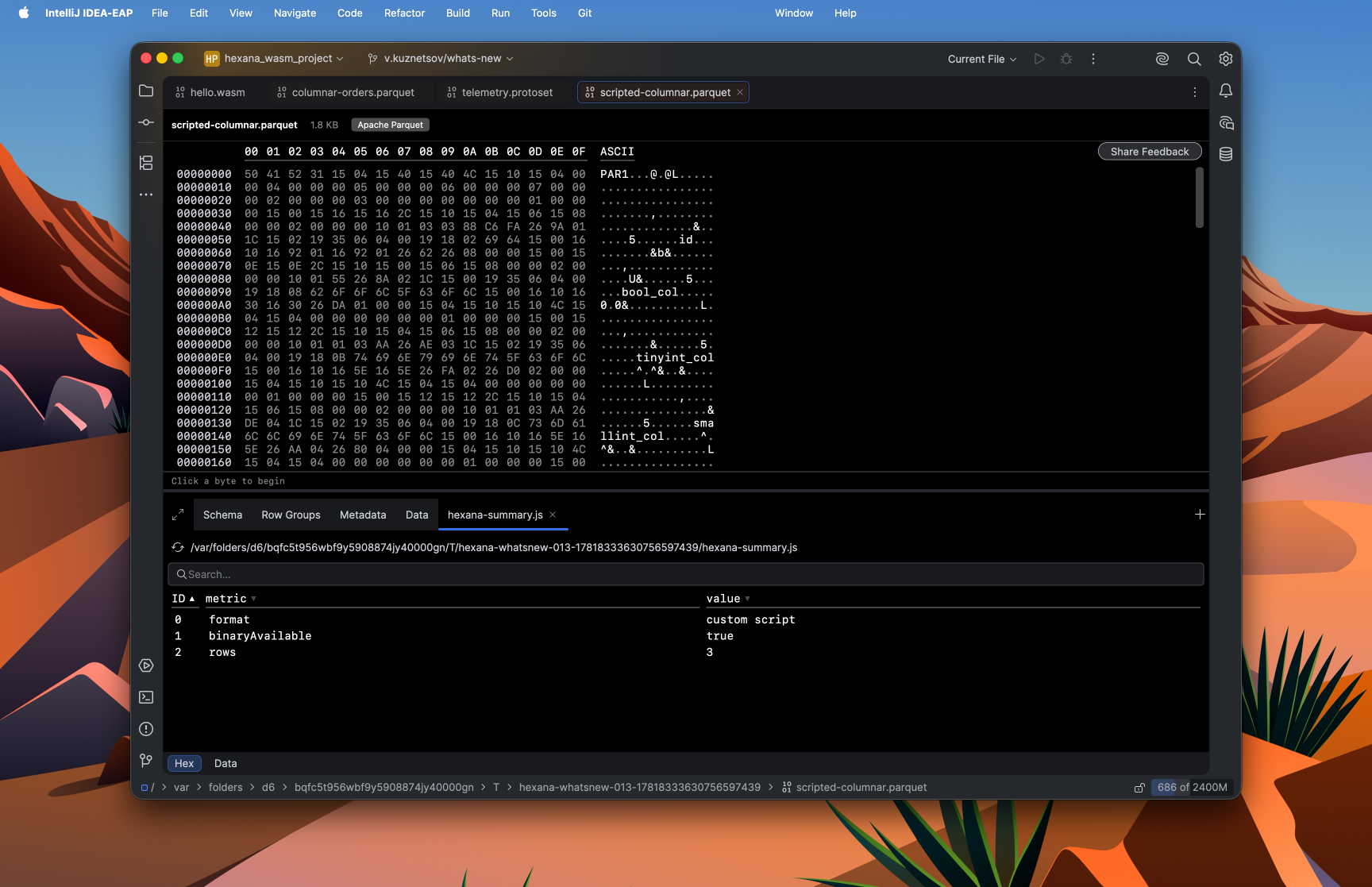Open the memory indicator 686 of 2400M
Viewport: 1372px width, 887px height.
(x=1192, y=788)
